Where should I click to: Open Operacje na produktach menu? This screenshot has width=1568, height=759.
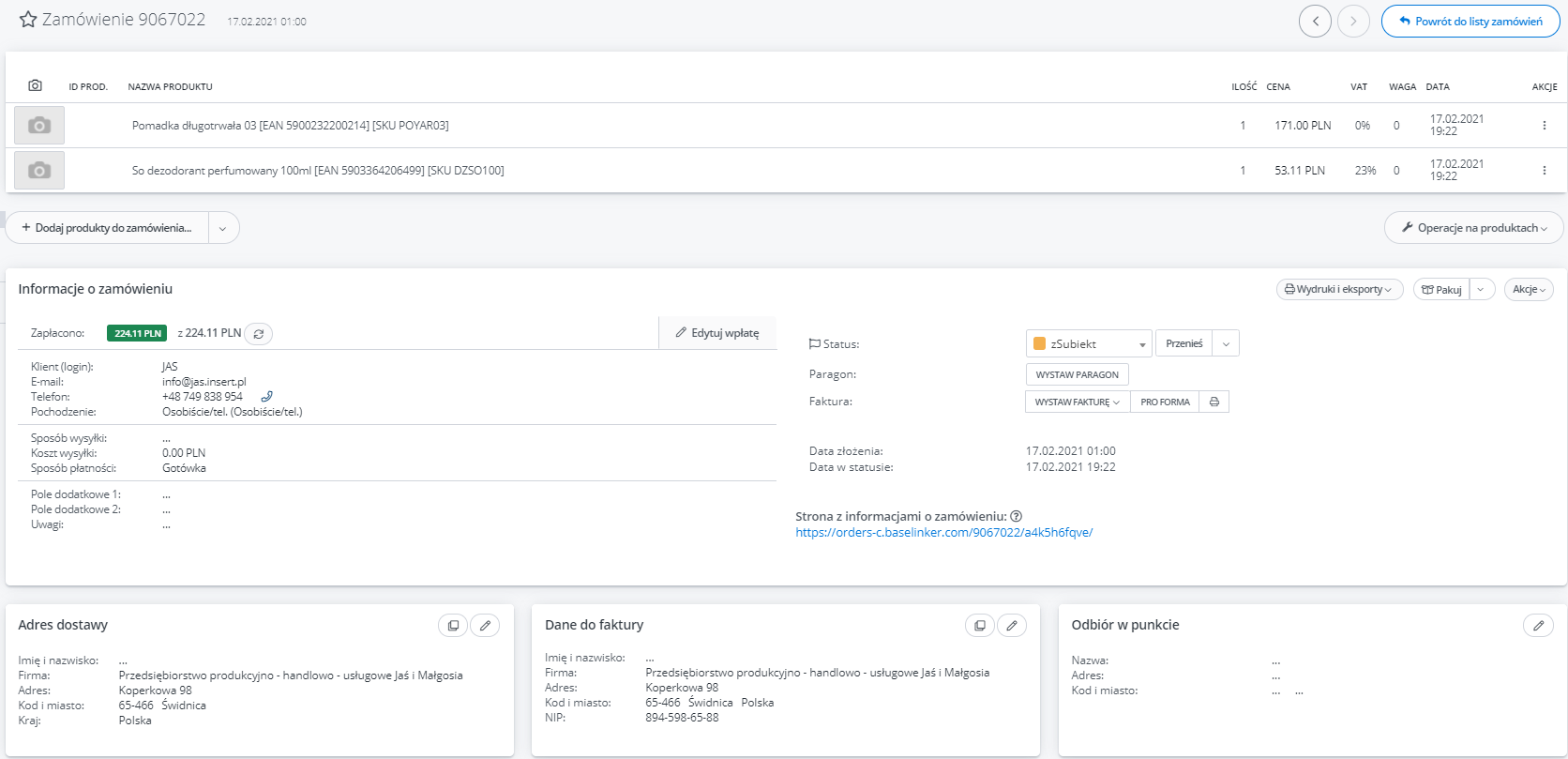[x=1473, y=227]
